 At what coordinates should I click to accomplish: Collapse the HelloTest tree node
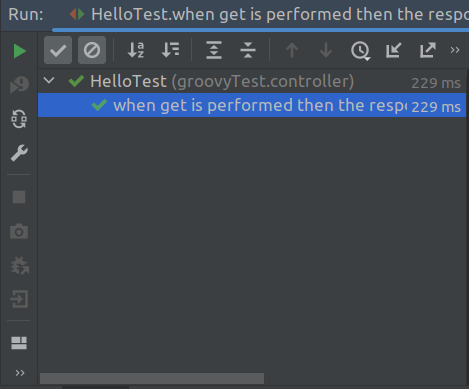coord(49,80)
